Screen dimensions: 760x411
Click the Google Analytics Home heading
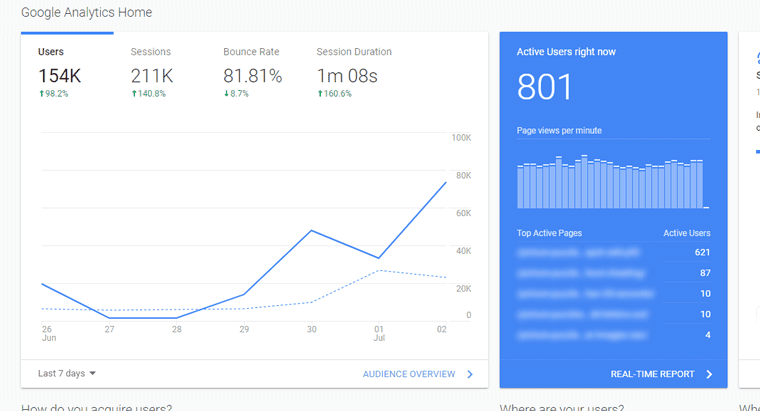click(x=86, y=12)
